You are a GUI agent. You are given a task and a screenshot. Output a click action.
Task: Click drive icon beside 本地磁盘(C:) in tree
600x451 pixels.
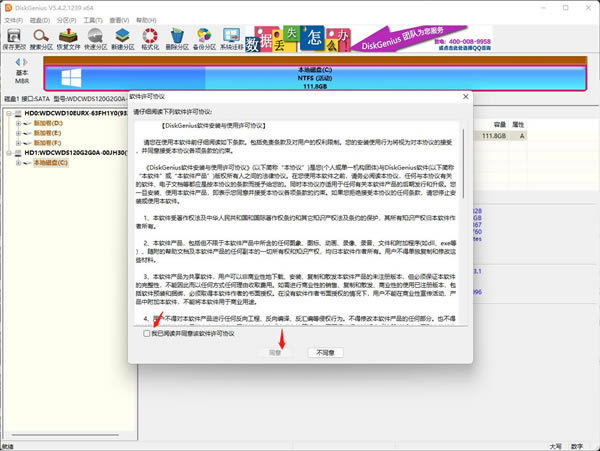[x=27, y=163]
